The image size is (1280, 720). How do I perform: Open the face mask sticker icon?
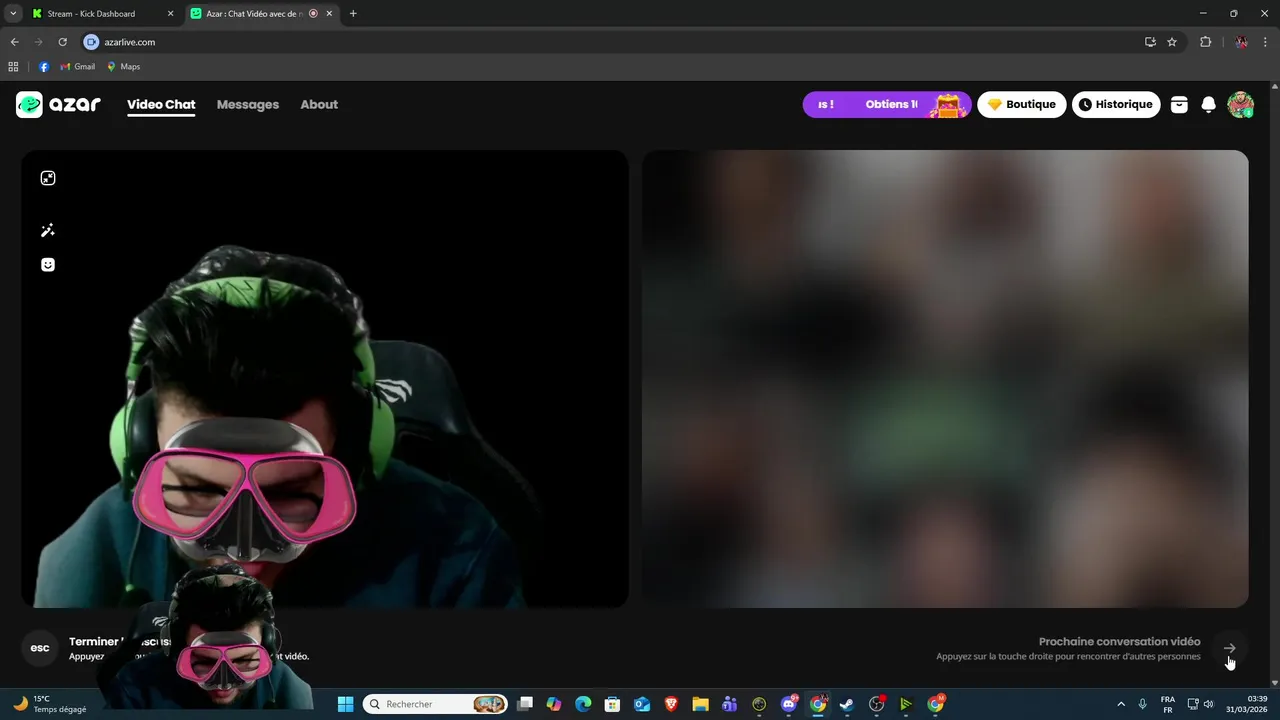[47, 265]
